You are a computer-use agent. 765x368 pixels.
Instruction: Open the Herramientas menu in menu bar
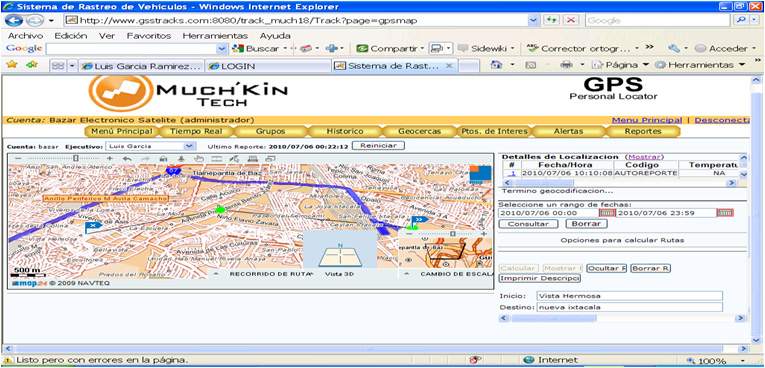pyautogui.click(x=215, y=36)
